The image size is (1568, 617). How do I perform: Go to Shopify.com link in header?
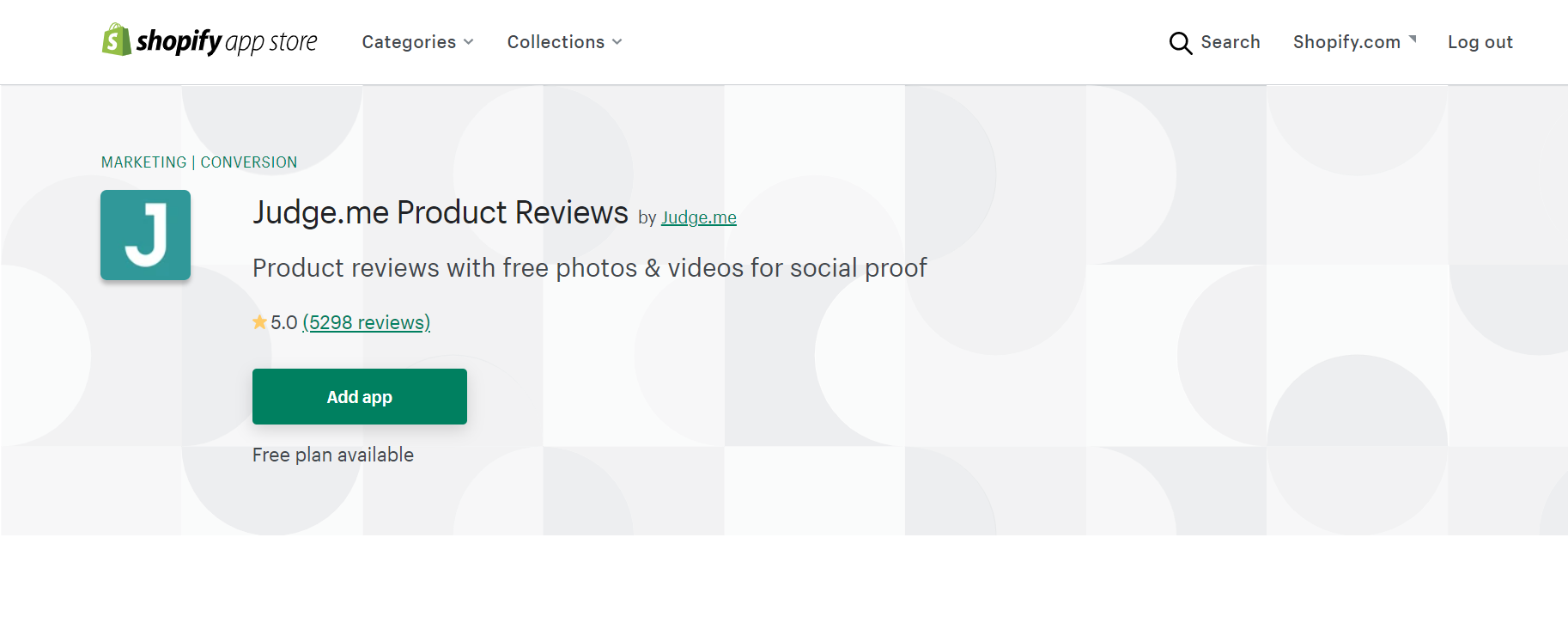point(1346,42)
